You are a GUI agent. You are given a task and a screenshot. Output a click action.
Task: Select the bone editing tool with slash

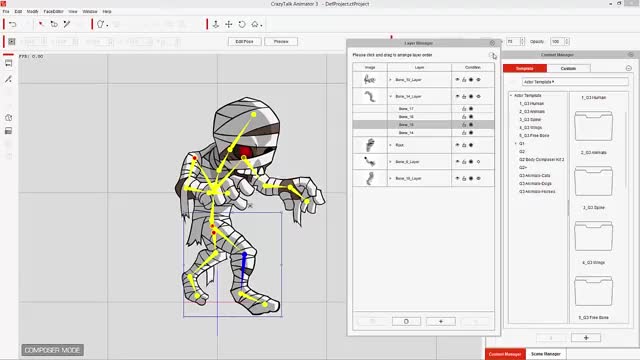click(67, 24)
